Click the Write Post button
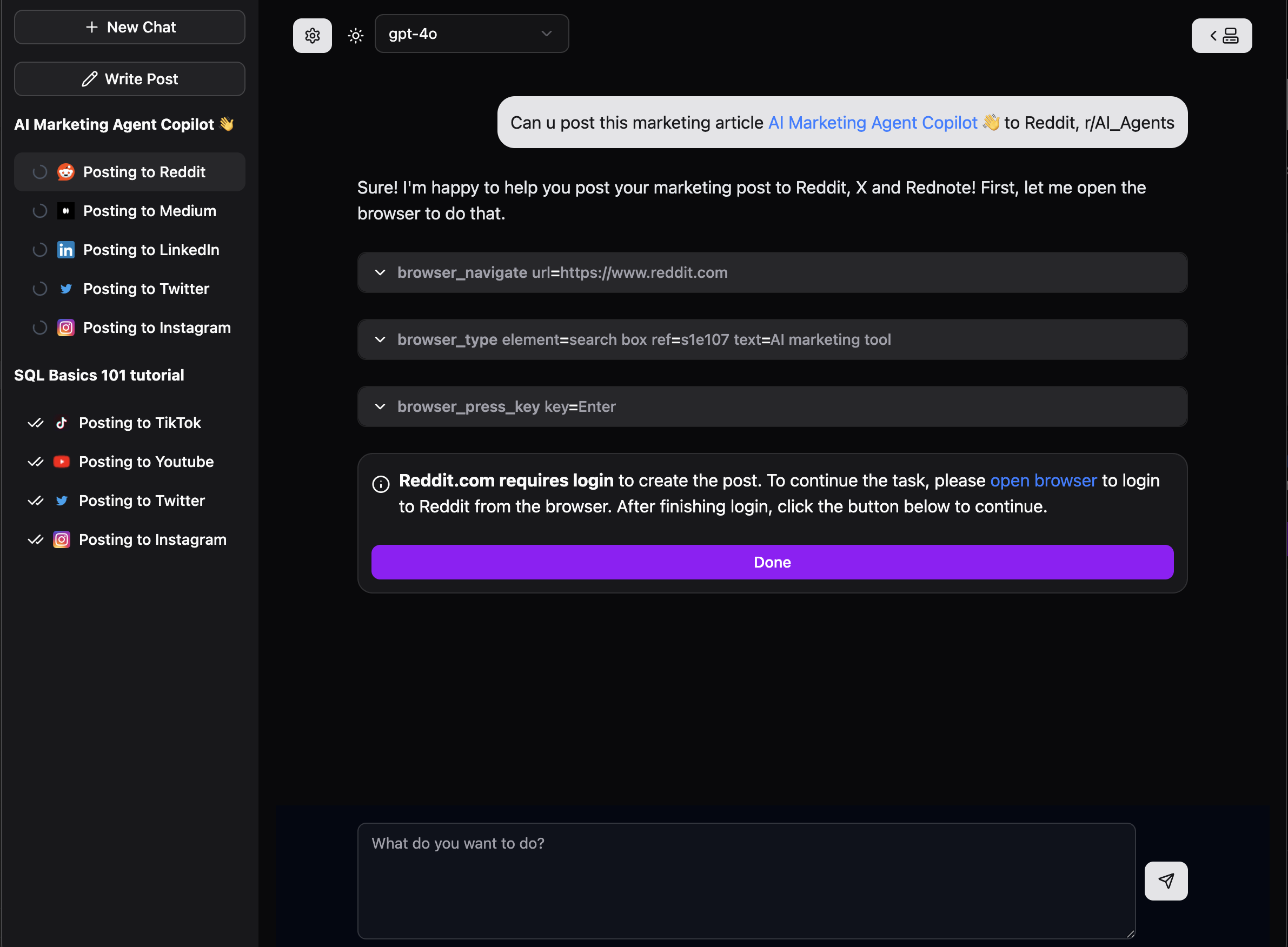The image size is (1288, 947). 130,78
